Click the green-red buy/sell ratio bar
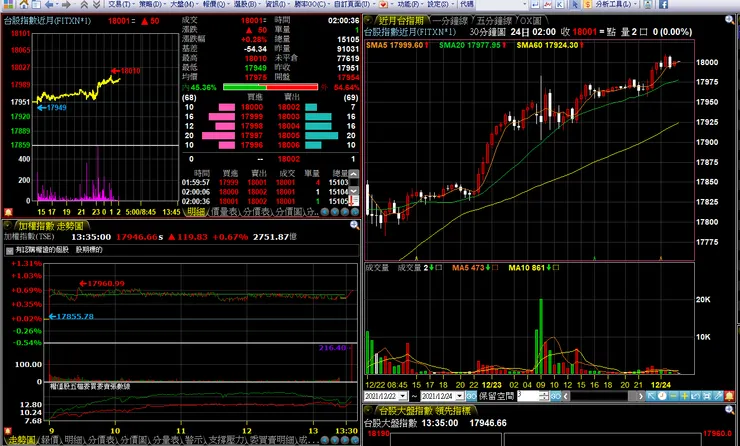The height and width of the screenshot is (446, 740). (270, 87)
